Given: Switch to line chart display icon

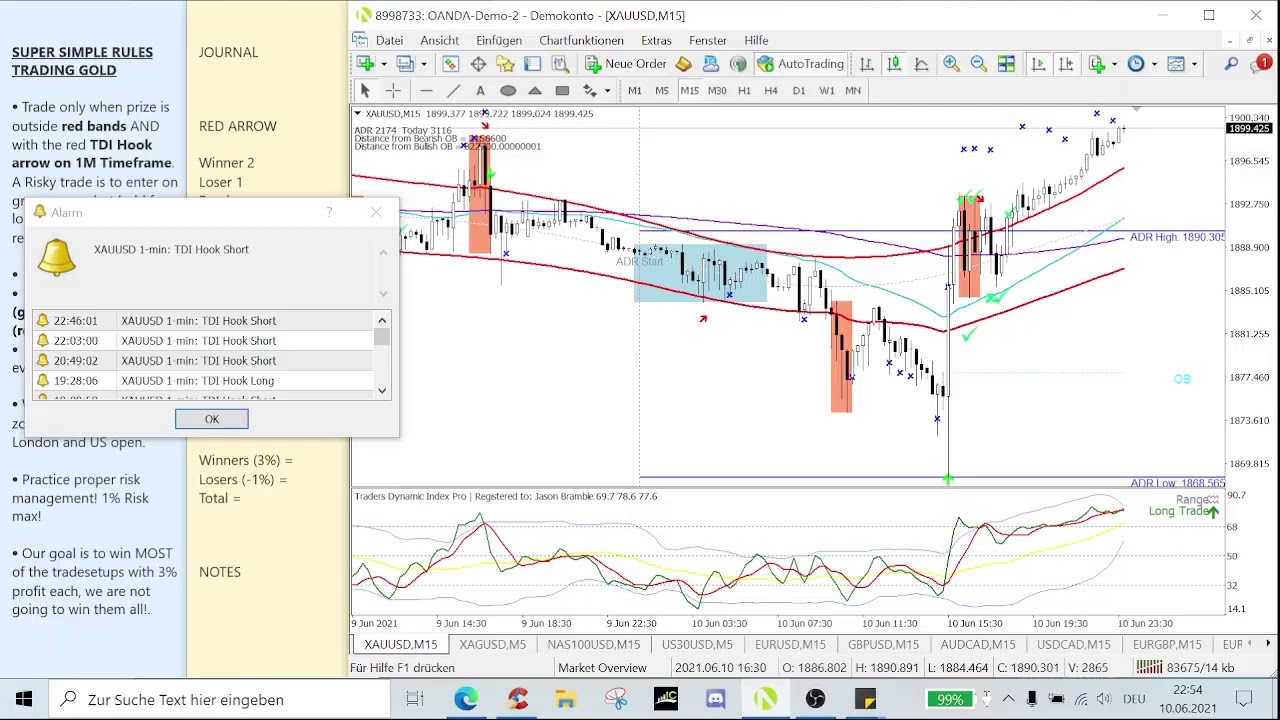Looking at the screenshot, I should [922, 64].
